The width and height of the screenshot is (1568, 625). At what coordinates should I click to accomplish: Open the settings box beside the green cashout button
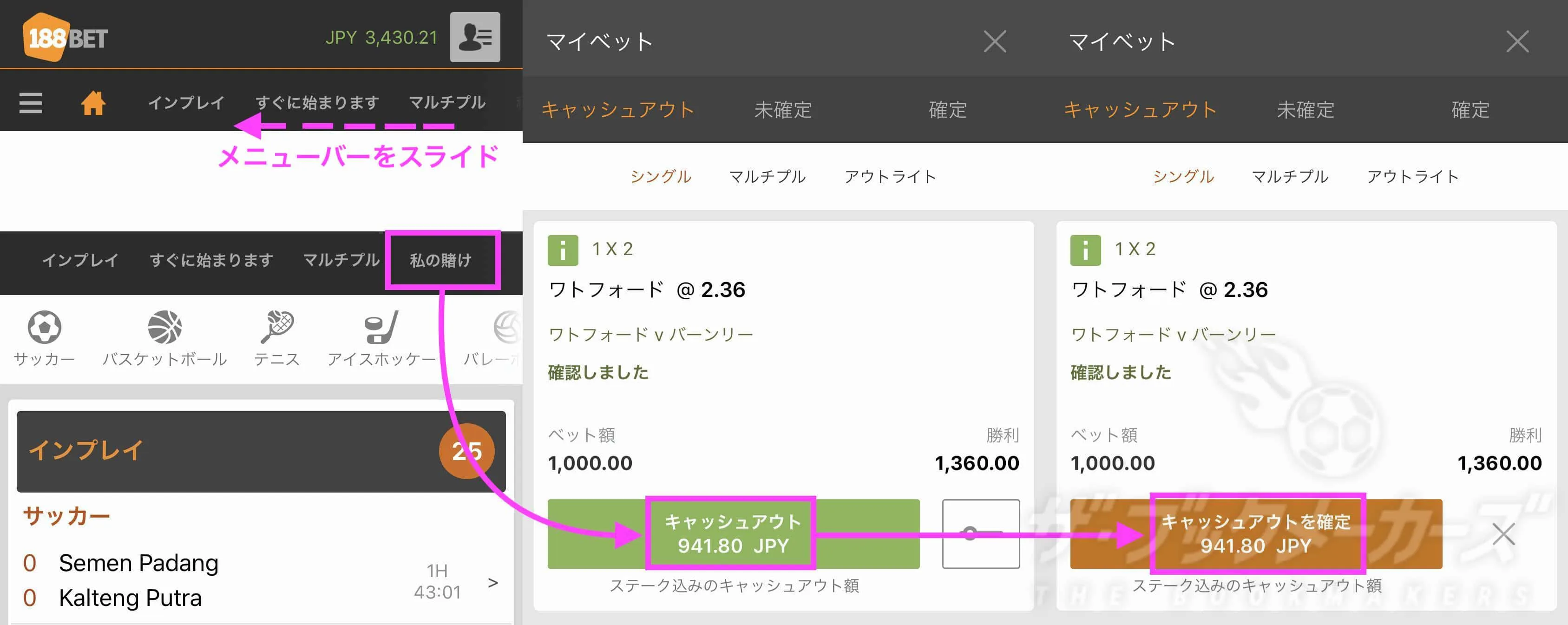[x=981, y=534]
